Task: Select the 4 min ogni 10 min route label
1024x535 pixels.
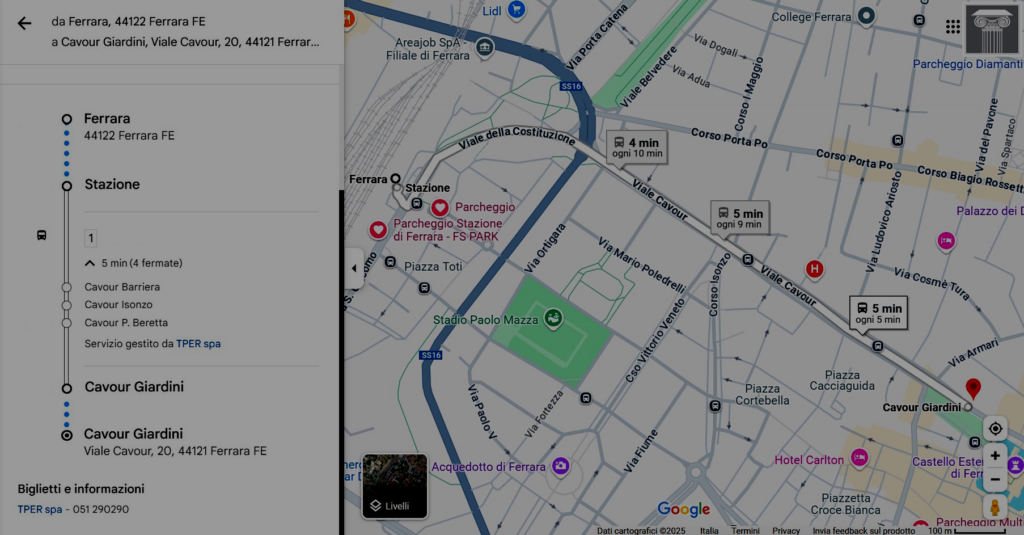Action: point(637,148)
